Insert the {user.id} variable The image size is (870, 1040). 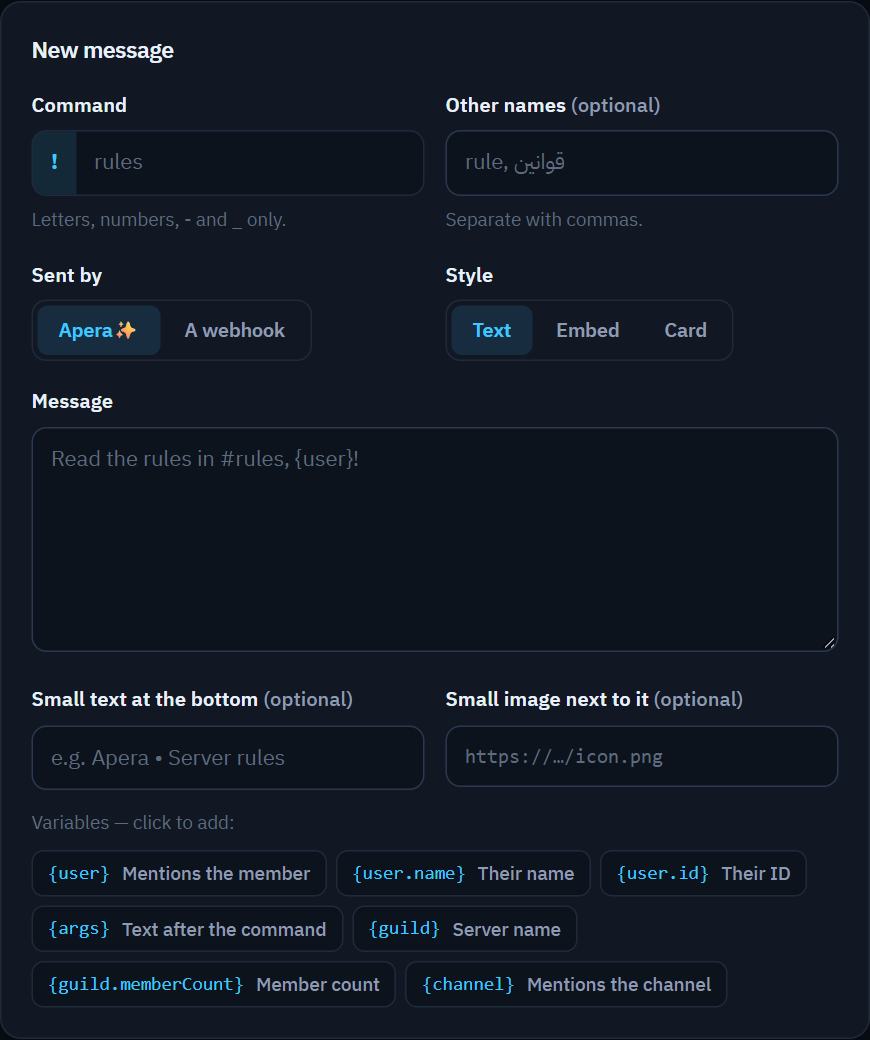[x=704, y=874]
